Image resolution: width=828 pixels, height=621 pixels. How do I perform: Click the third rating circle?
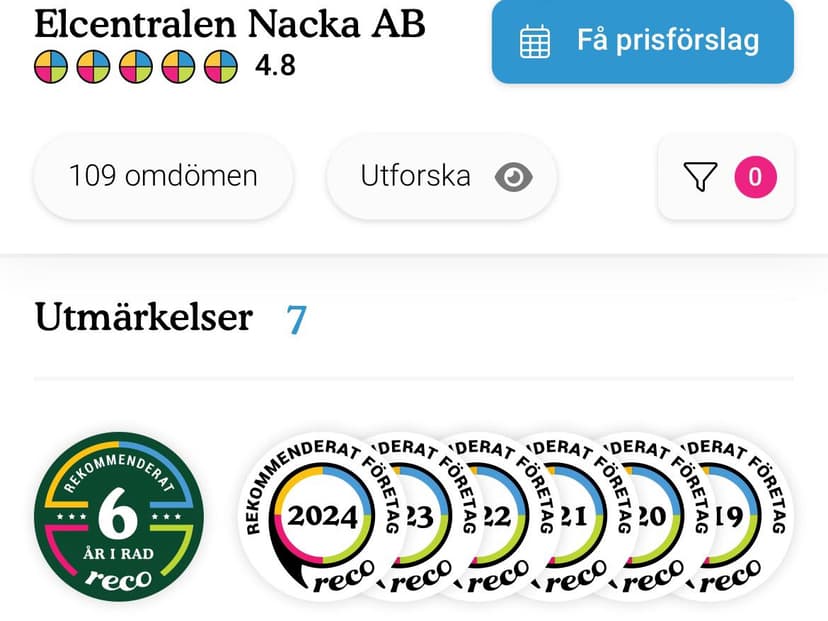click(136, 67)
